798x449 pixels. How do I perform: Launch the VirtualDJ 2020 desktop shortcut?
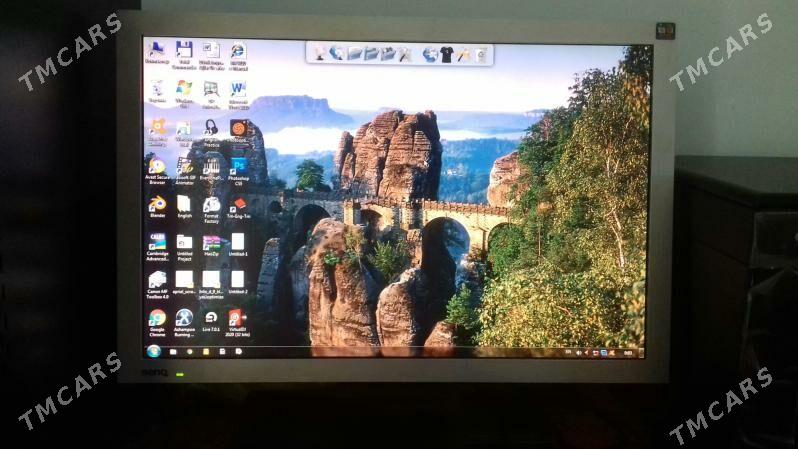[x=238, y=318]
